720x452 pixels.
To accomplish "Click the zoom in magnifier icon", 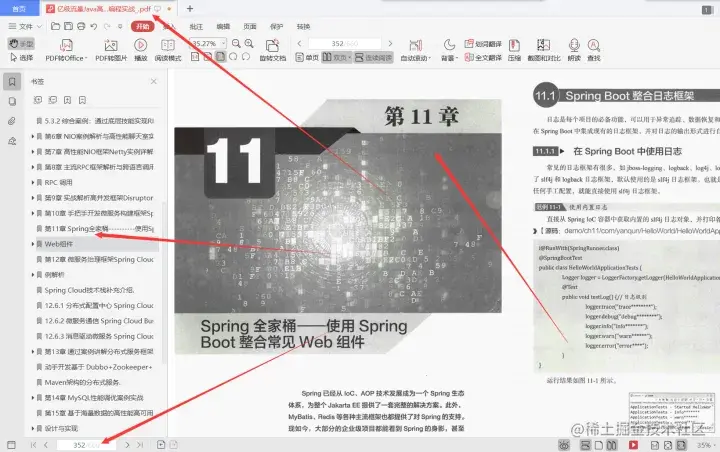I will [249, 44].
